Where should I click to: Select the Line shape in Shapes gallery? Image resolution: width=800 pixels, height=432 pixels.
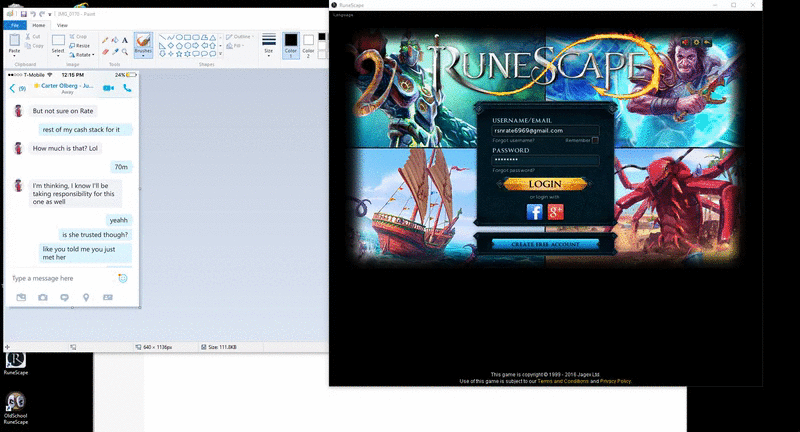162,37
